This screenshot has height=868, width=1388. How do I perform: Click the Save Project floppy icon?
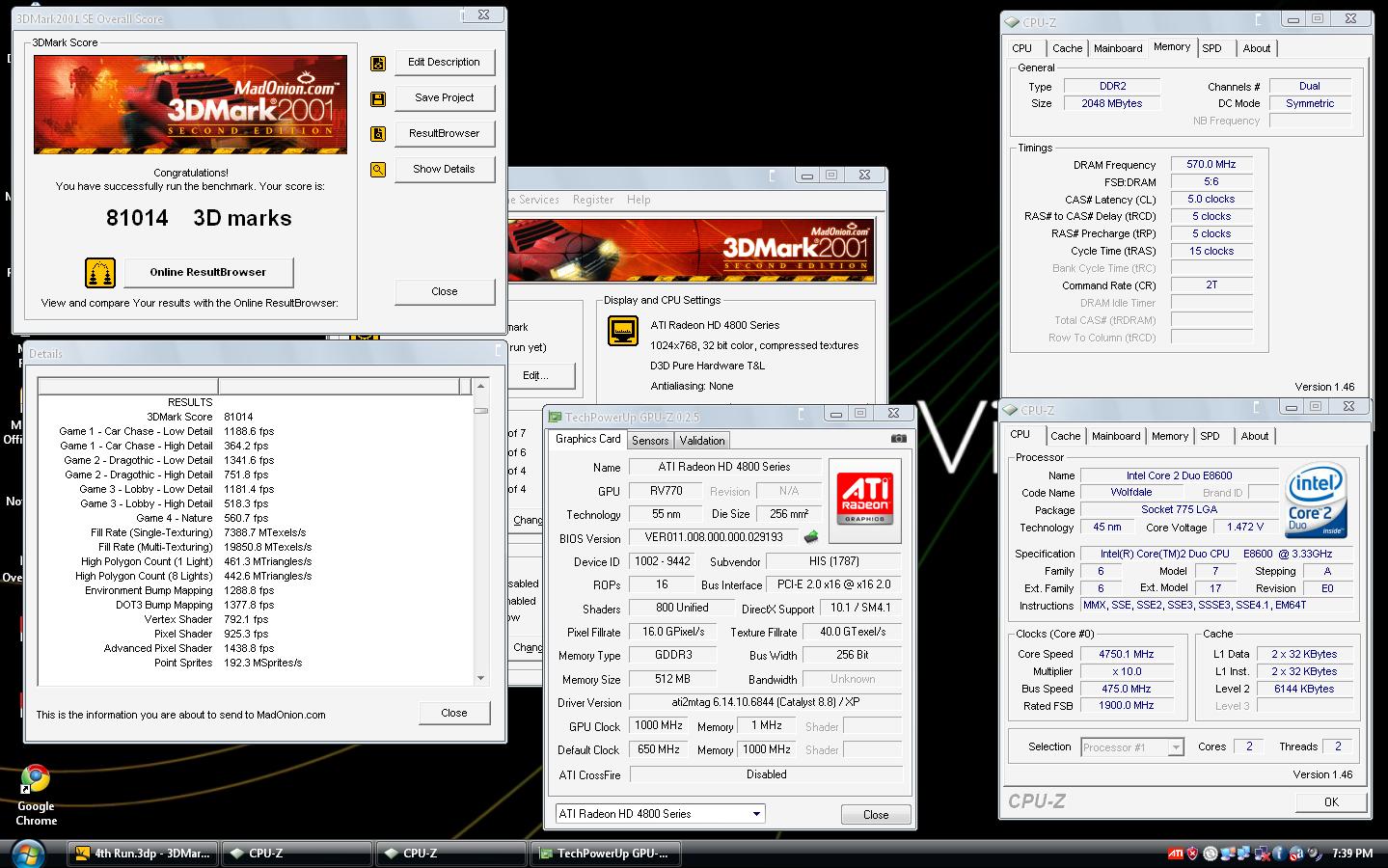378,98
